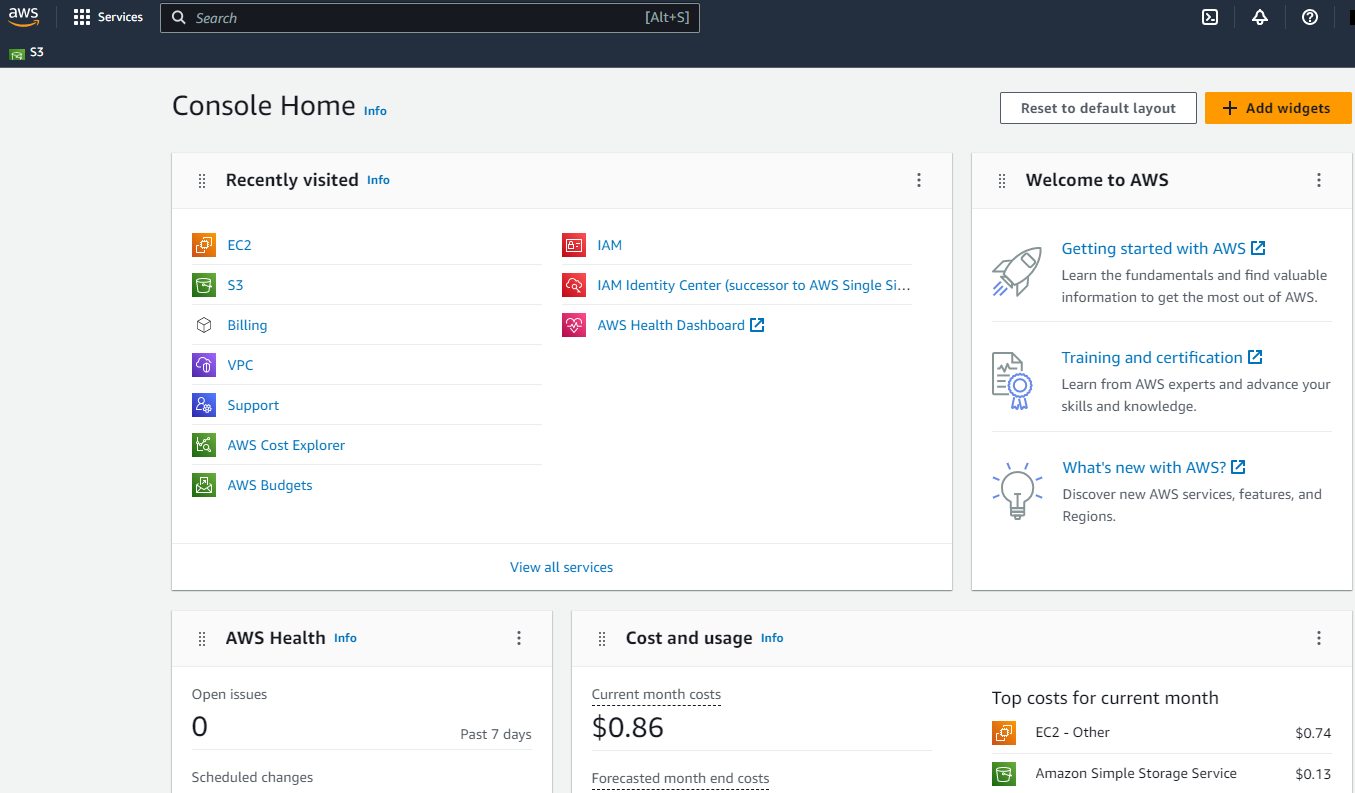Open Training and certification link
1355x793 pixels.
coord(1162,357)
